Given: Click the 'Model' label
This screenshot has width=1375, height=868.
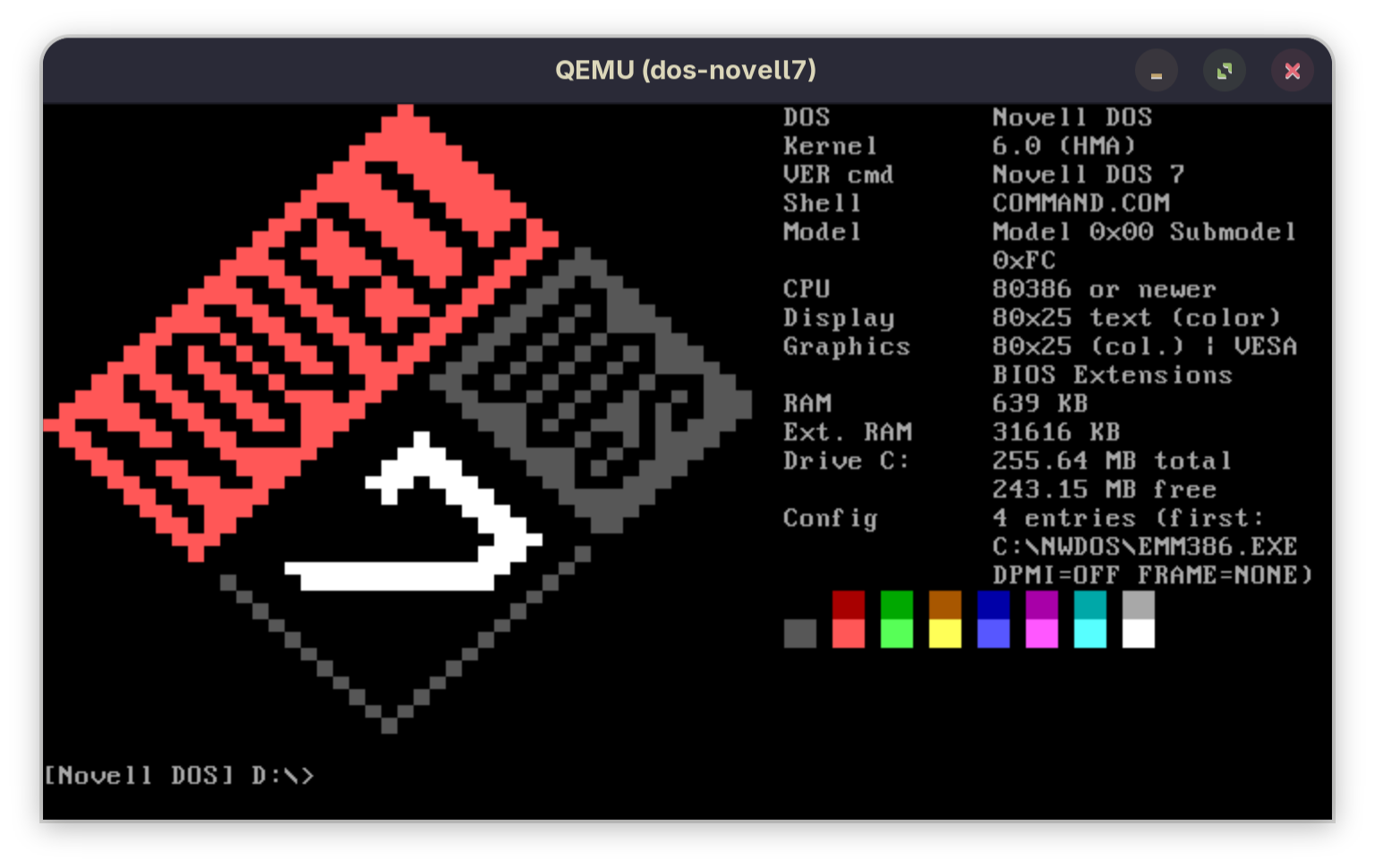Looking at the screenshot, I should 822,232.
